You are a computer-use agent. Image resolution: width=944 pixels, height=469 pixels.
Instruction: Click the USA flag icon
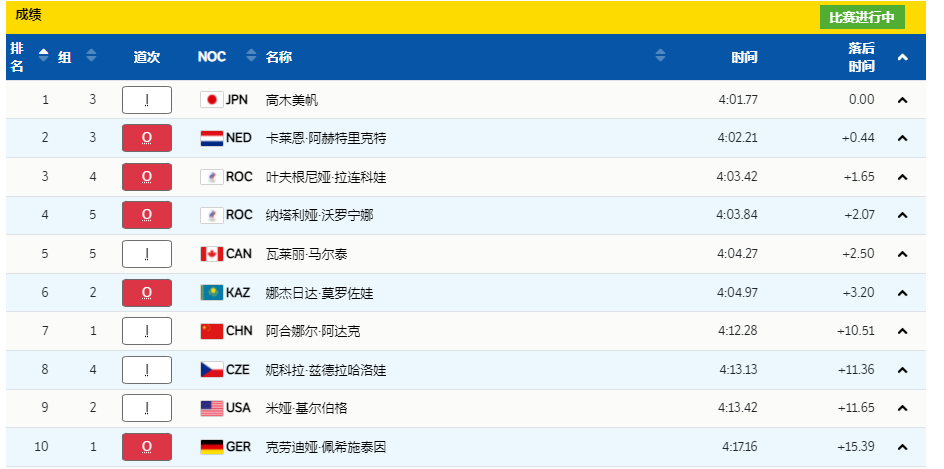point(211,408)
